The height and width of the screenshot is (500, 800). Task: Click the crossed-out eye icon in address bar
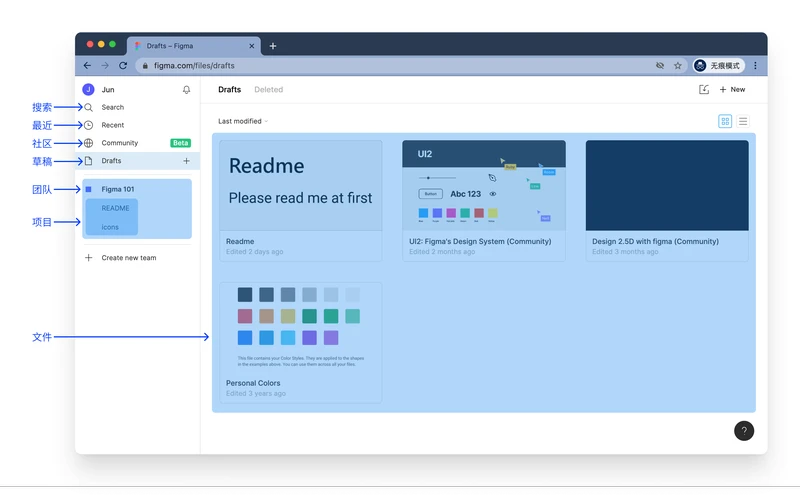(x=660, y=65)
